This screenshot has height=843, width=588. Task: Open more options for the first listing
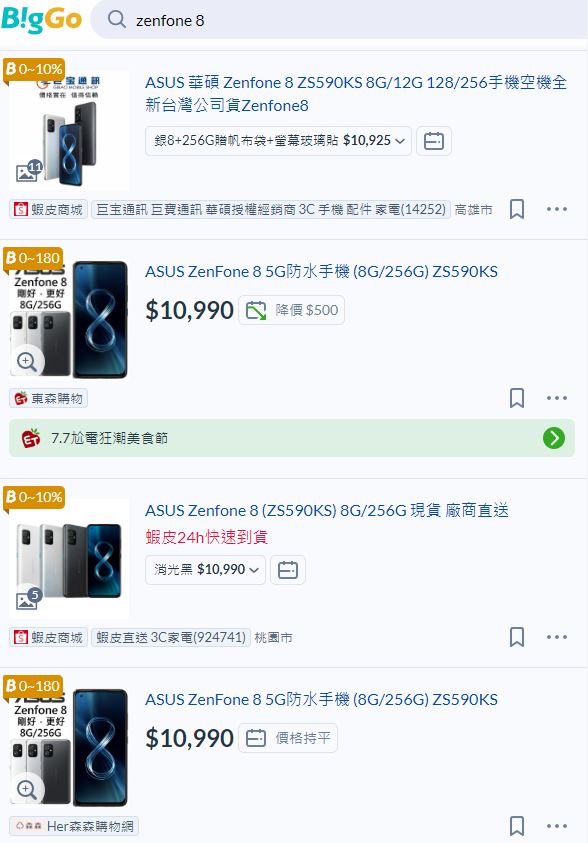coord(557,209)
